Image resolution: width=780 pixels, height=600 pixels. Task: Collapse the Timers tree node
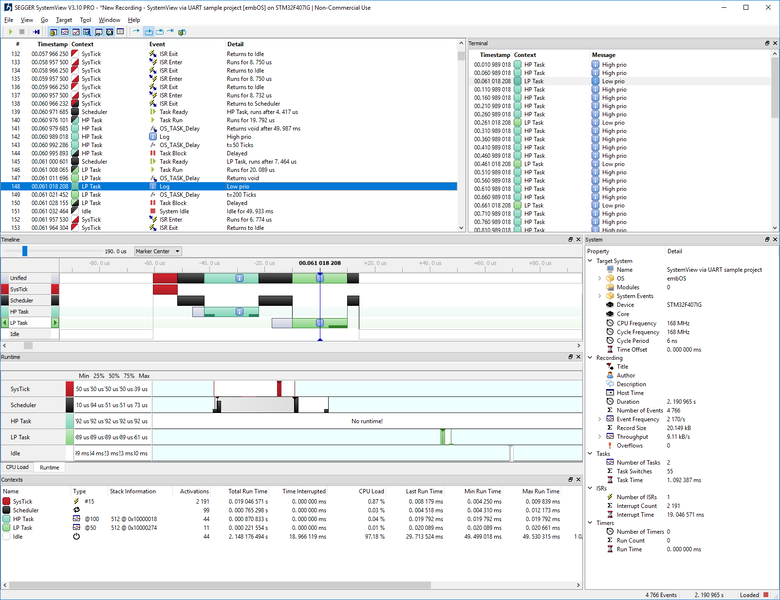pos(590,523)
